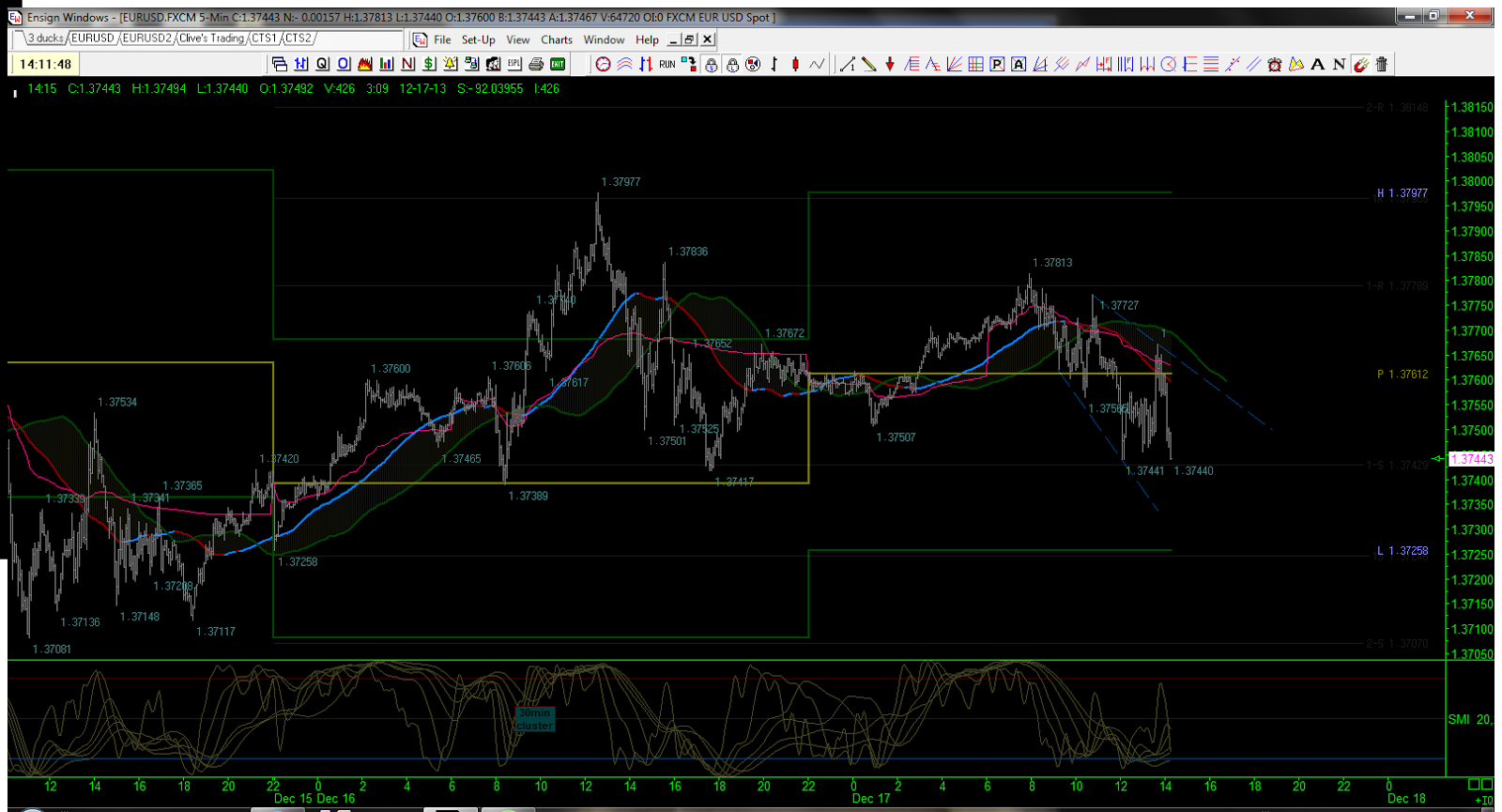The width and height of the screenshot is (1502, 812).
Task: Click the blue 'O' toolbar icon
Action: pos(344,64)
